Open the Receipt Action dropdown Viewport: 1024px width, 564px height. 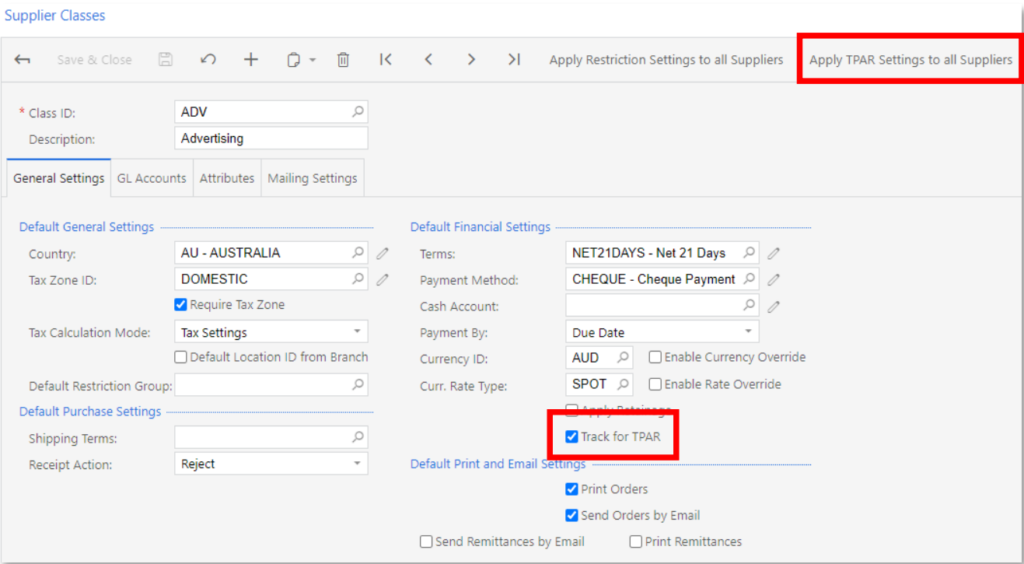[271, 464]
